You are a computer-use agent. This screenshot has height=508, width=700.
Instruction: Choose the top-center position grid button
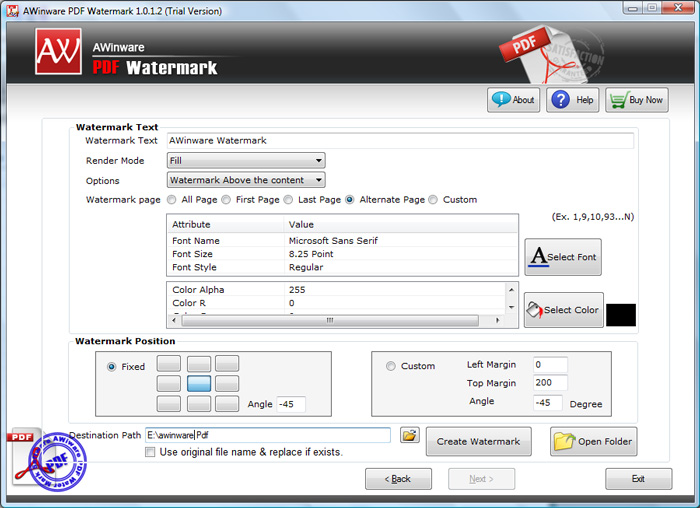tap(199, 364)
